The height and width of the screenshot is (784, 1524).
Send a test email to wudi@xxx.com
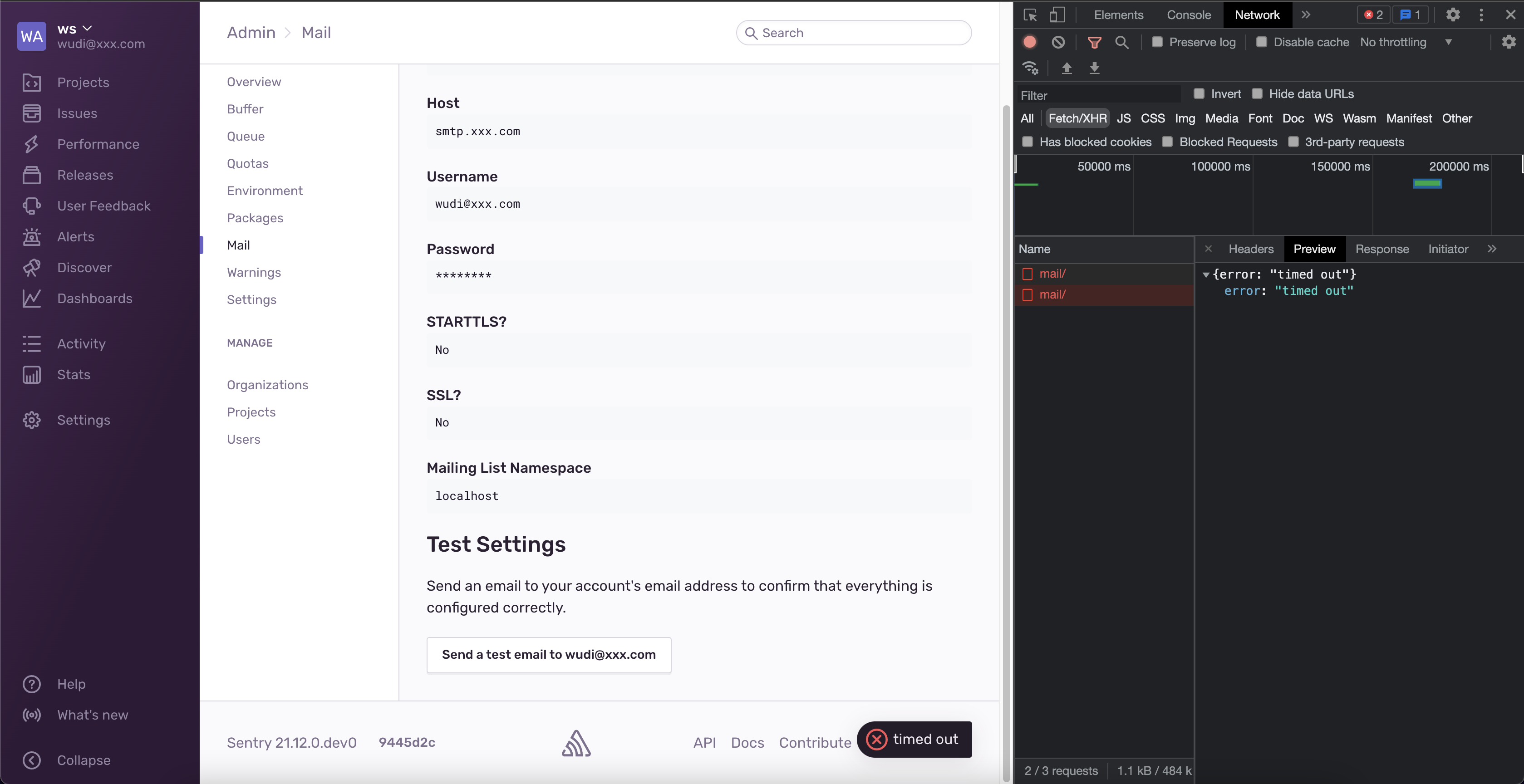pos(548,655)
